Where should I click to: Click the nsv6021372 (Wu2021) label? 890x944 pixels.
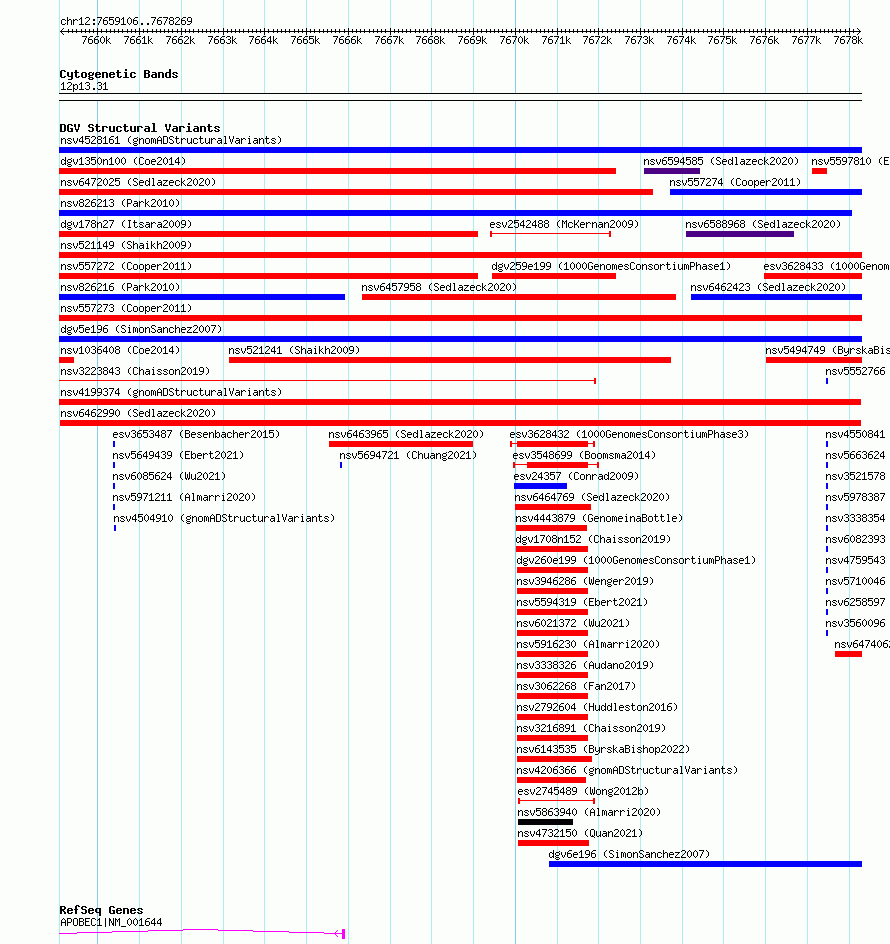coord(573,624)
